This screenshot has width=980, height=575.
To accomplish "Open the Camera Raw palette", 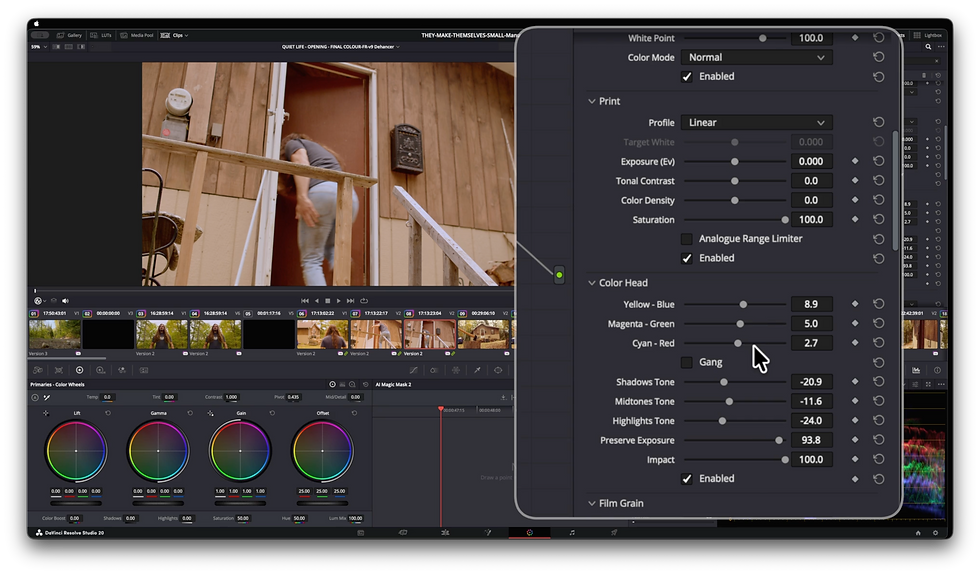I will point(38,370).
